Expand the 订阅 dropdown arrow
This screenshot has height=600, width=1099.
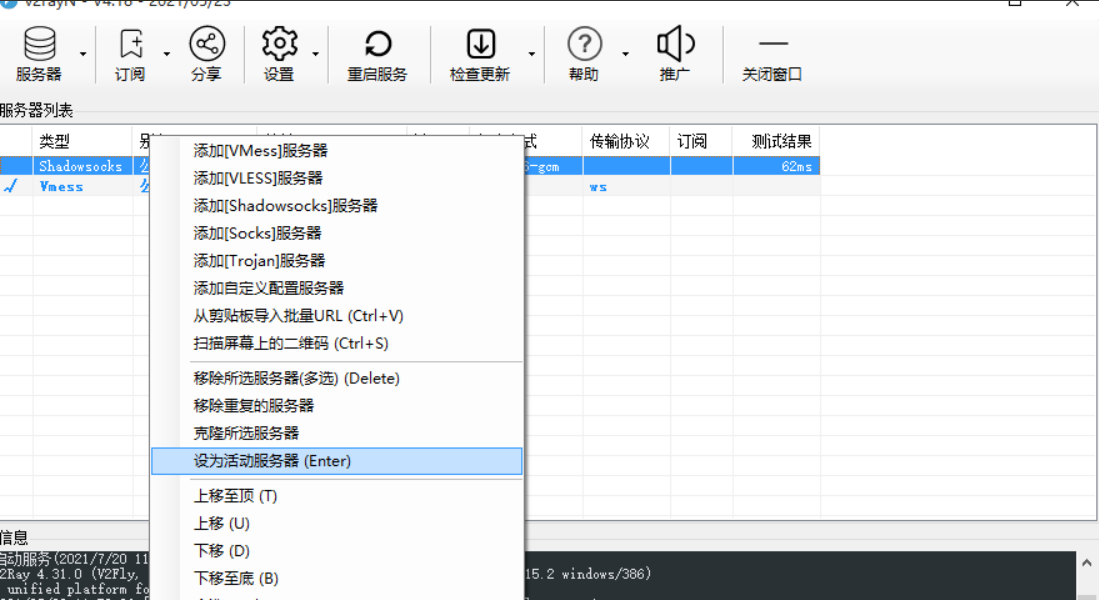click(x=167, y=54)
